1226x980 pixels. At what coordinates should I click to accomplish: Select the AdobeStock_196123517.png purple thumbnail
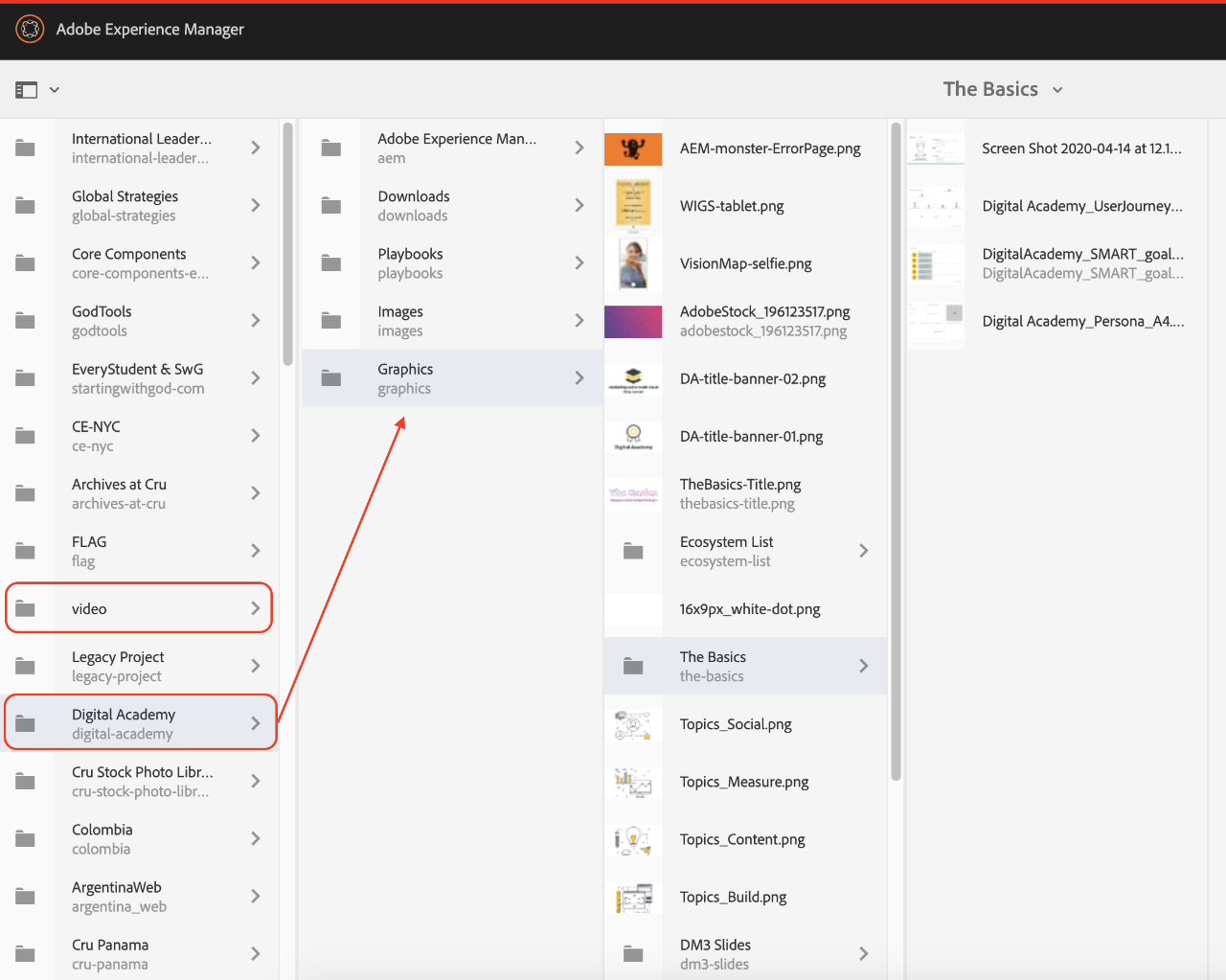pyautogui.click(x=633, y=322)
